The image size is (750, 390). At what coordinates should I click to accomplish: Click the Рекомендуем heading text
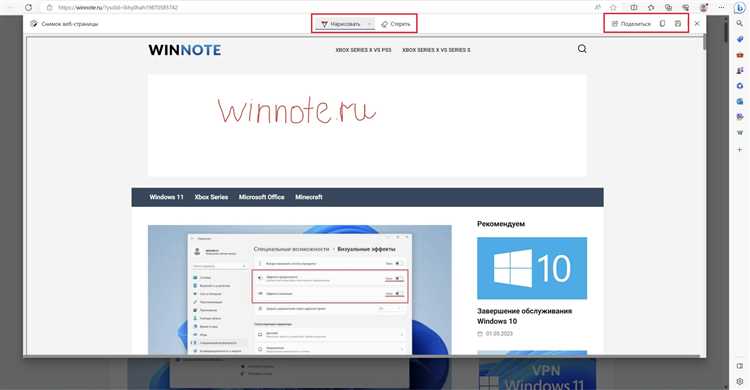501,223
